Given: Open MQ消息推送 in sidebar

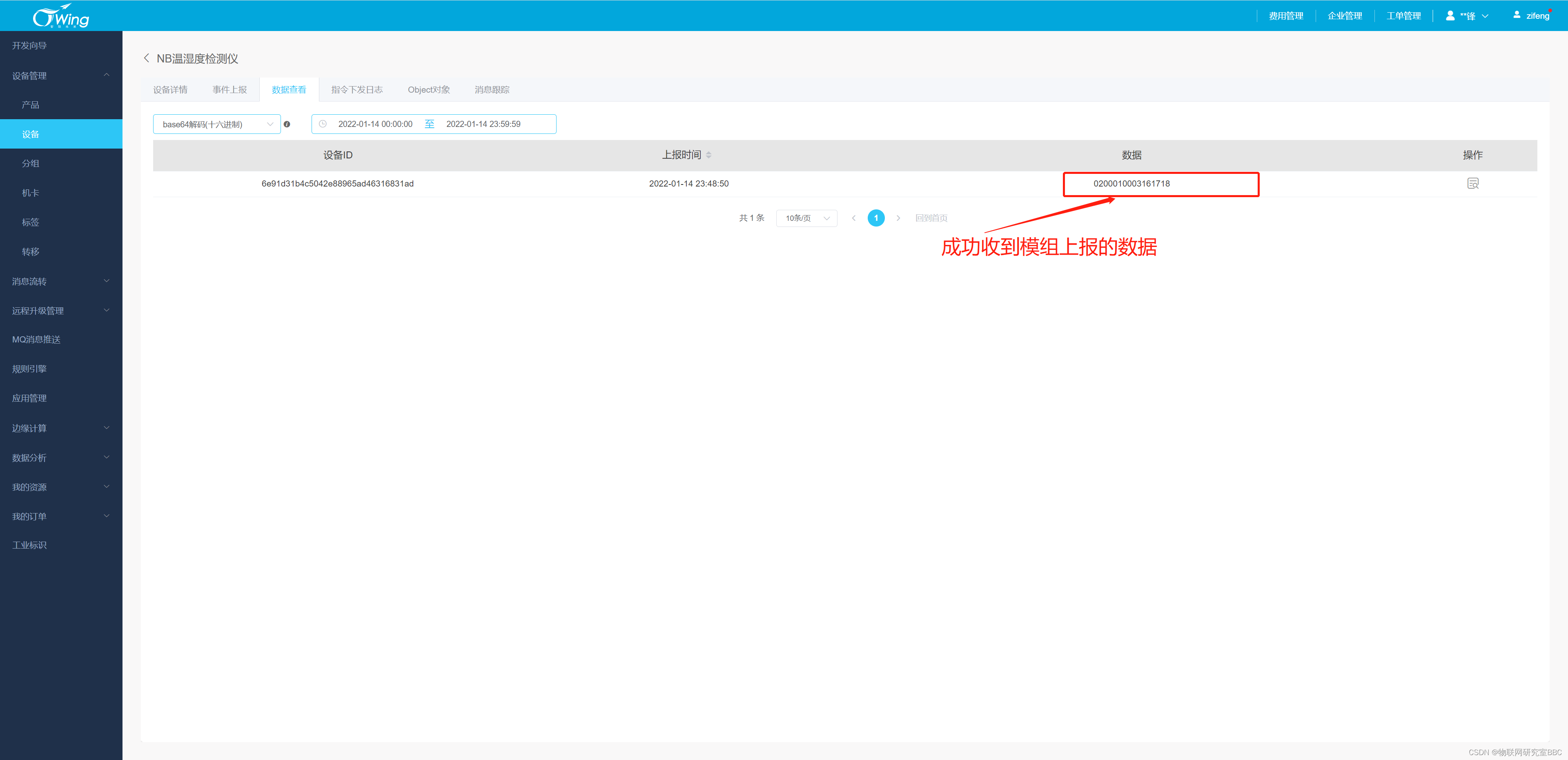Looking at the screenshot, I should (61, 340).
